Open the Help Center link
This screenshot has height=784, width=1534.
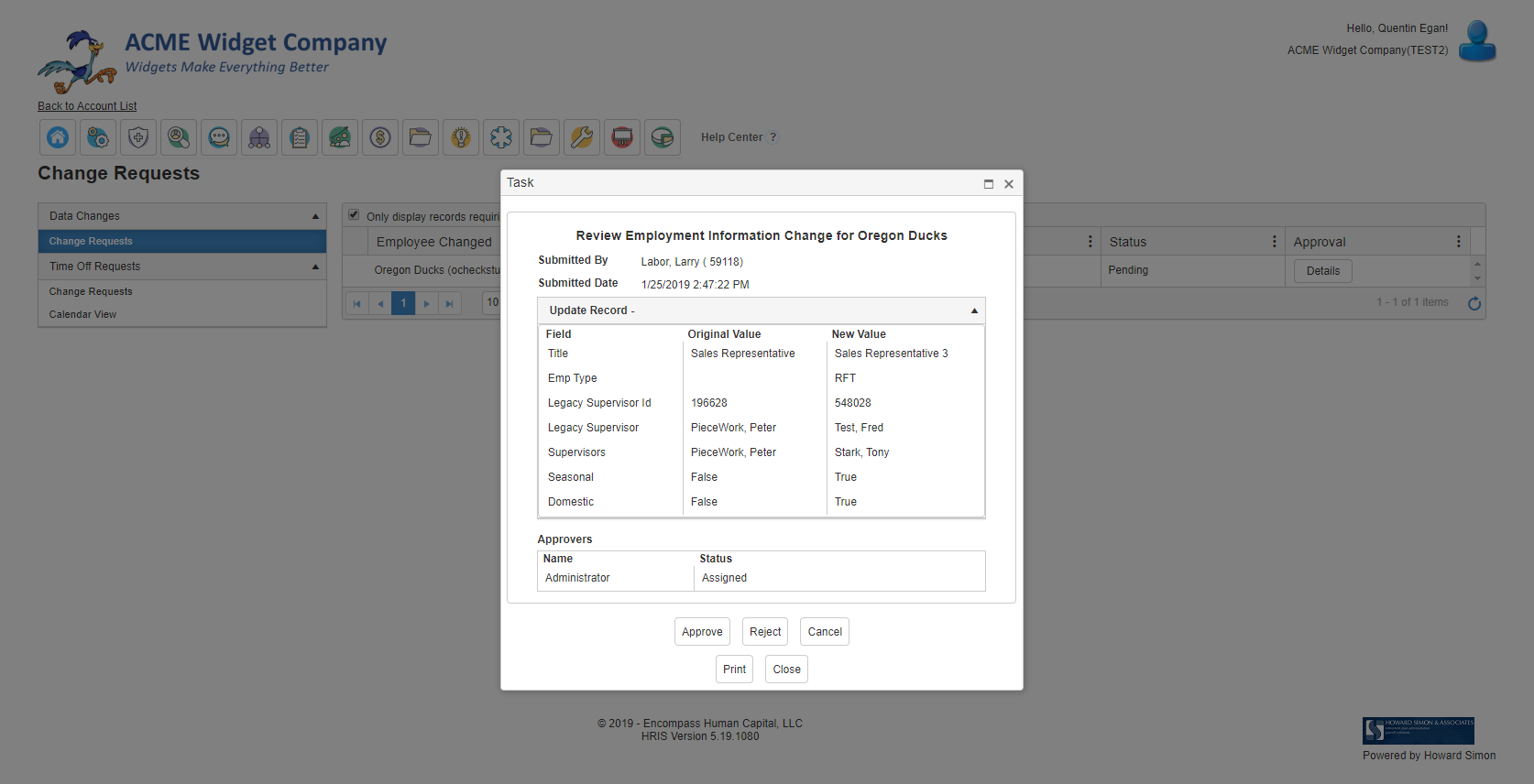(x=731, y=137)
